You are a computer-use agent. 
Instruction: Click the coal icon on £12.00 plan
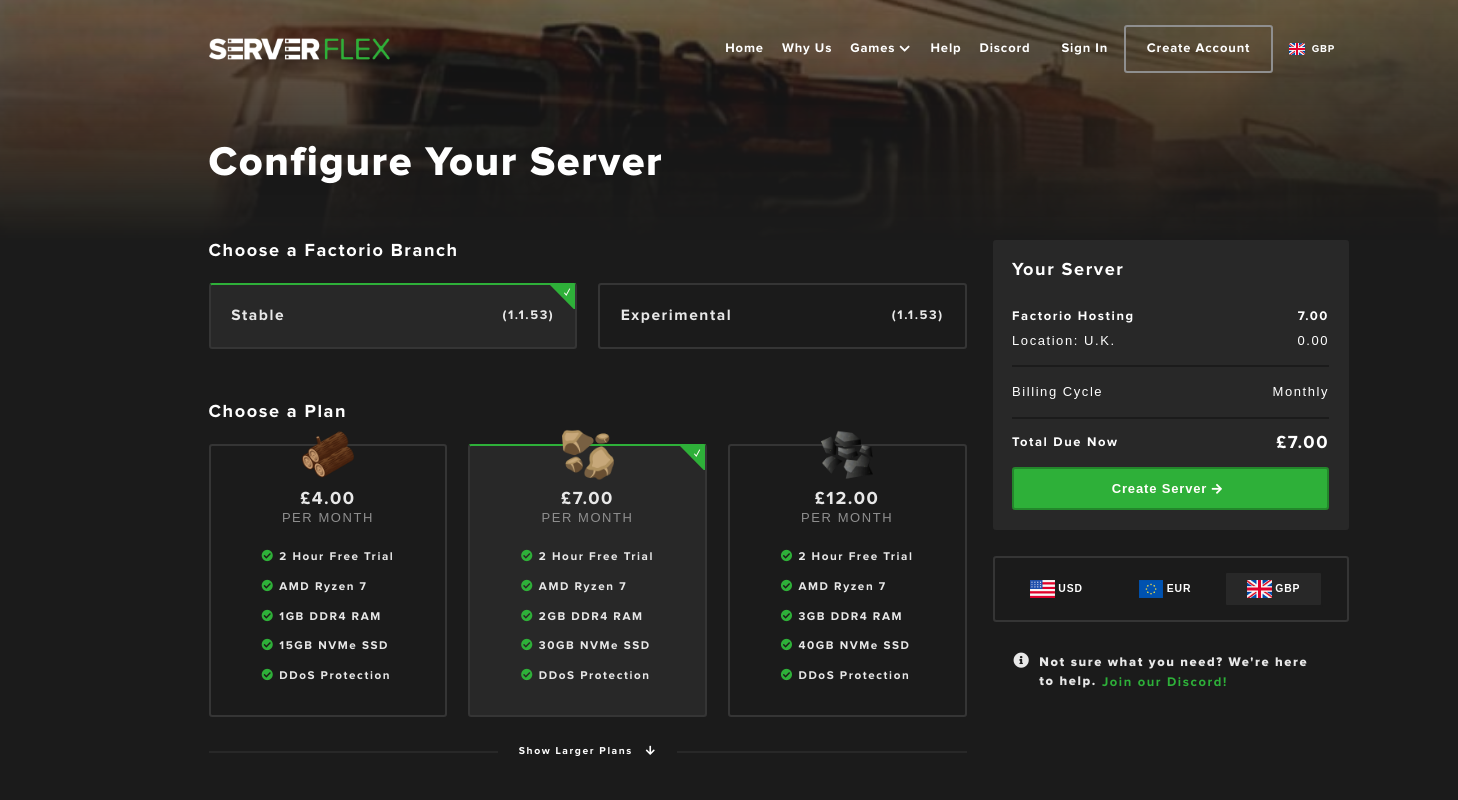847,454
